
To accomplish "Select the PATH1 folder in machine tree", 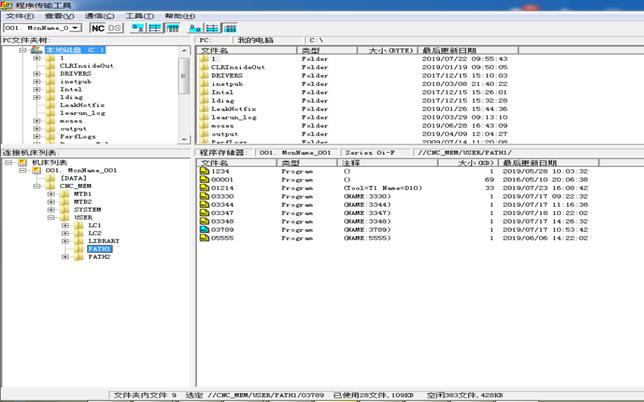I will click(x=99, y=249).
